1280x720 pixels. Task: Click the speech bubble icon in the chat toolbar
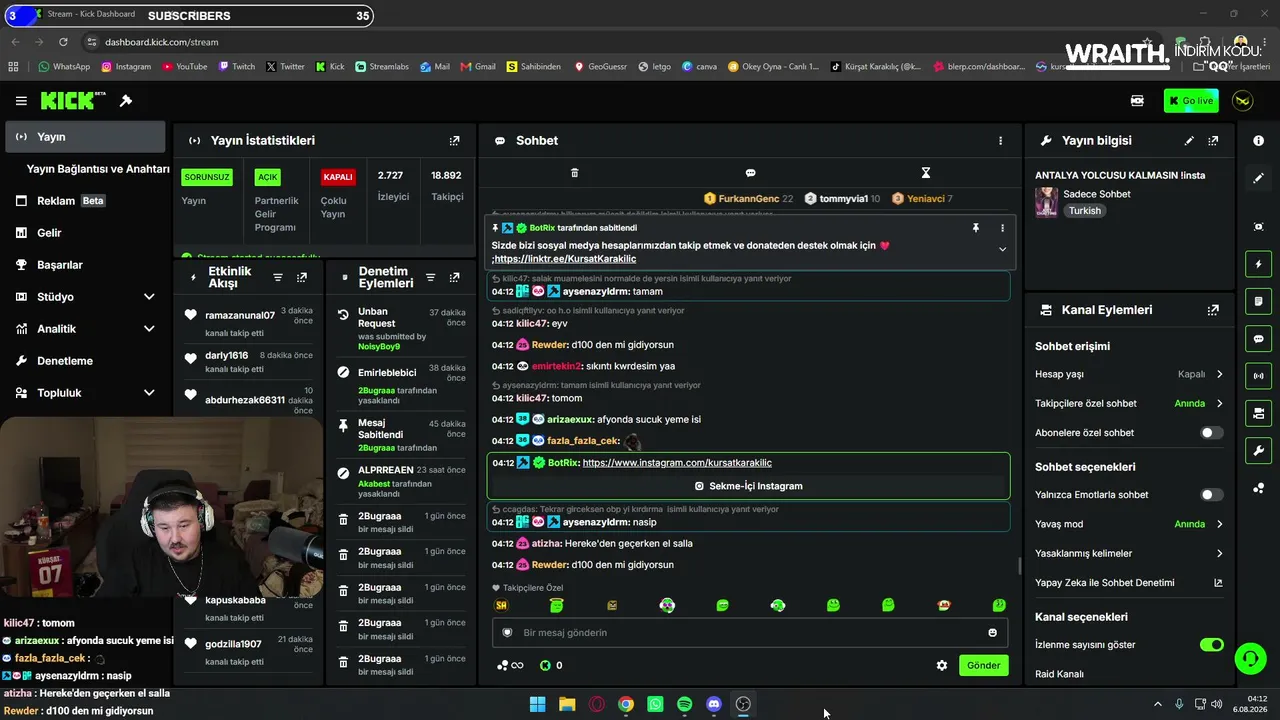click(x=750, y=173)
